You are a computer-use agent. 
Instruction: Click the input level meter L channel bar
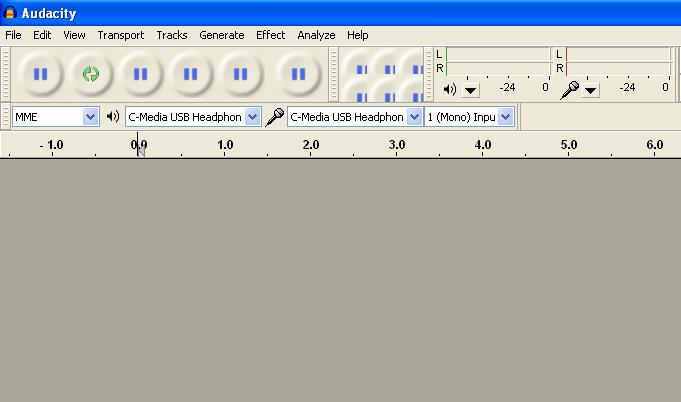[618, 54]
